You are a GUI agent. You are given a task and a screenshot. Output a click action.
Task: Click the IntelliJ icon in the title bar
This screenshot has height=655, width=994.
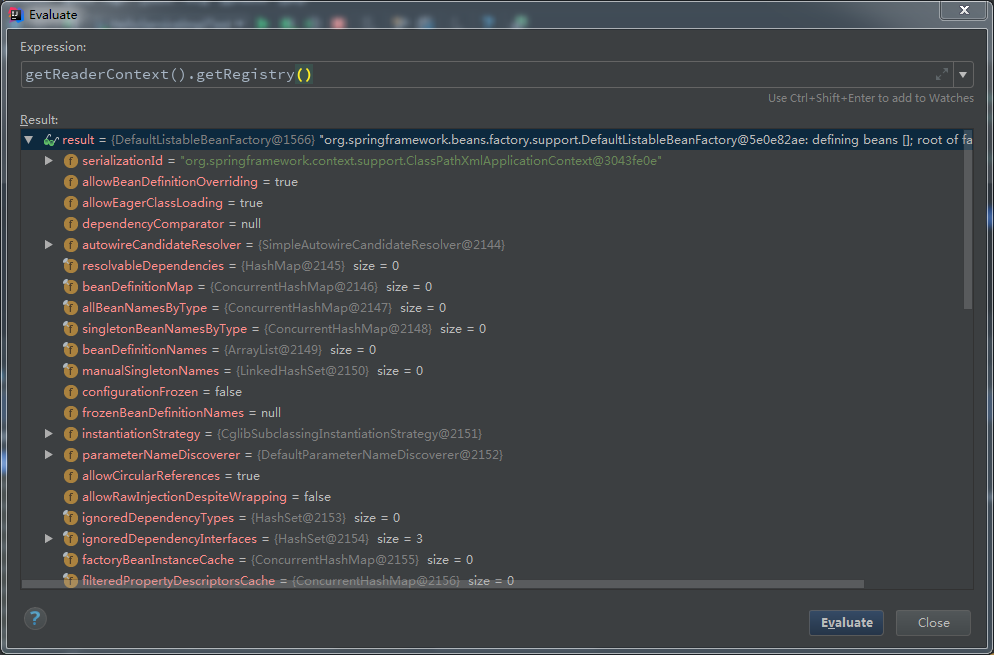(x=16, y=14)
